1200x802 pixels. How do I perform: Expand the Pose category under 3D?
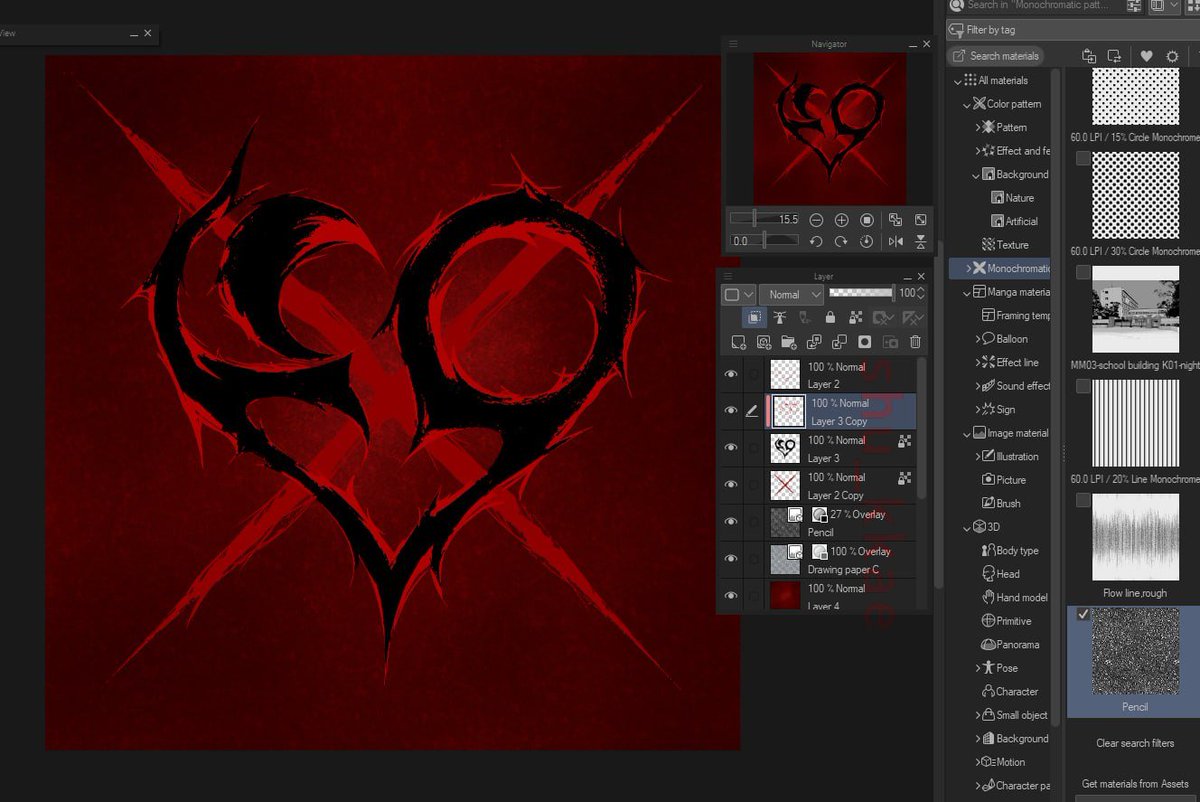click(x=977, y=668)
